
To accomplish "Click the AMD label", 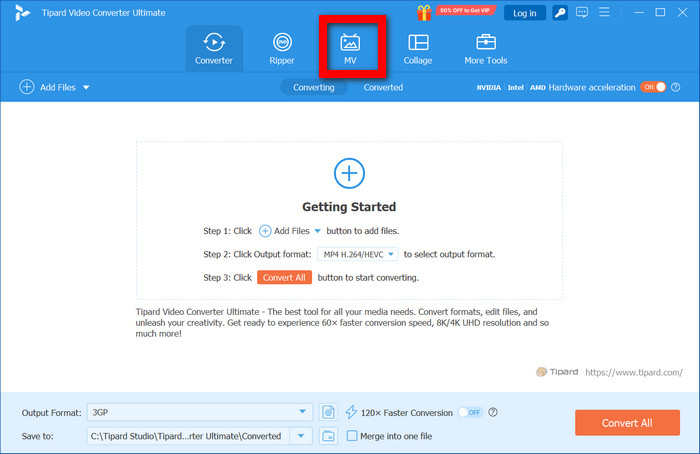I will pos(538,87).
